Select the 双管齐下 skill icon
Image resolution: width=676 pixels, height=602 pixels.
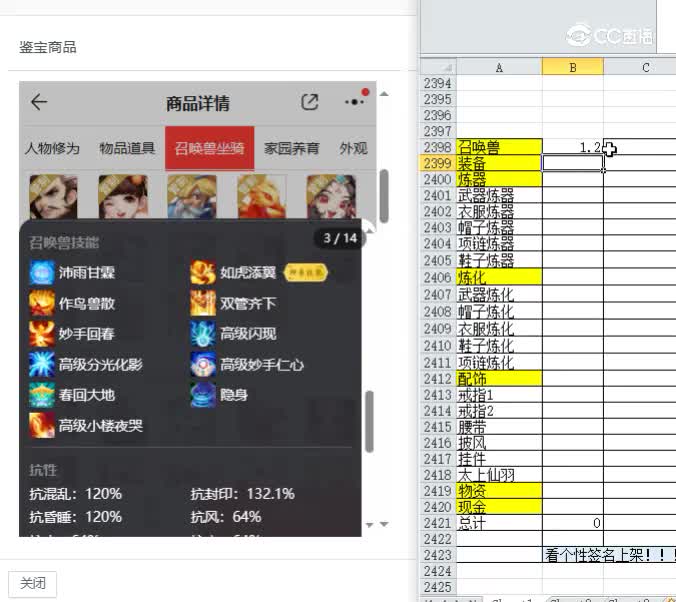[x=203, y=303]
